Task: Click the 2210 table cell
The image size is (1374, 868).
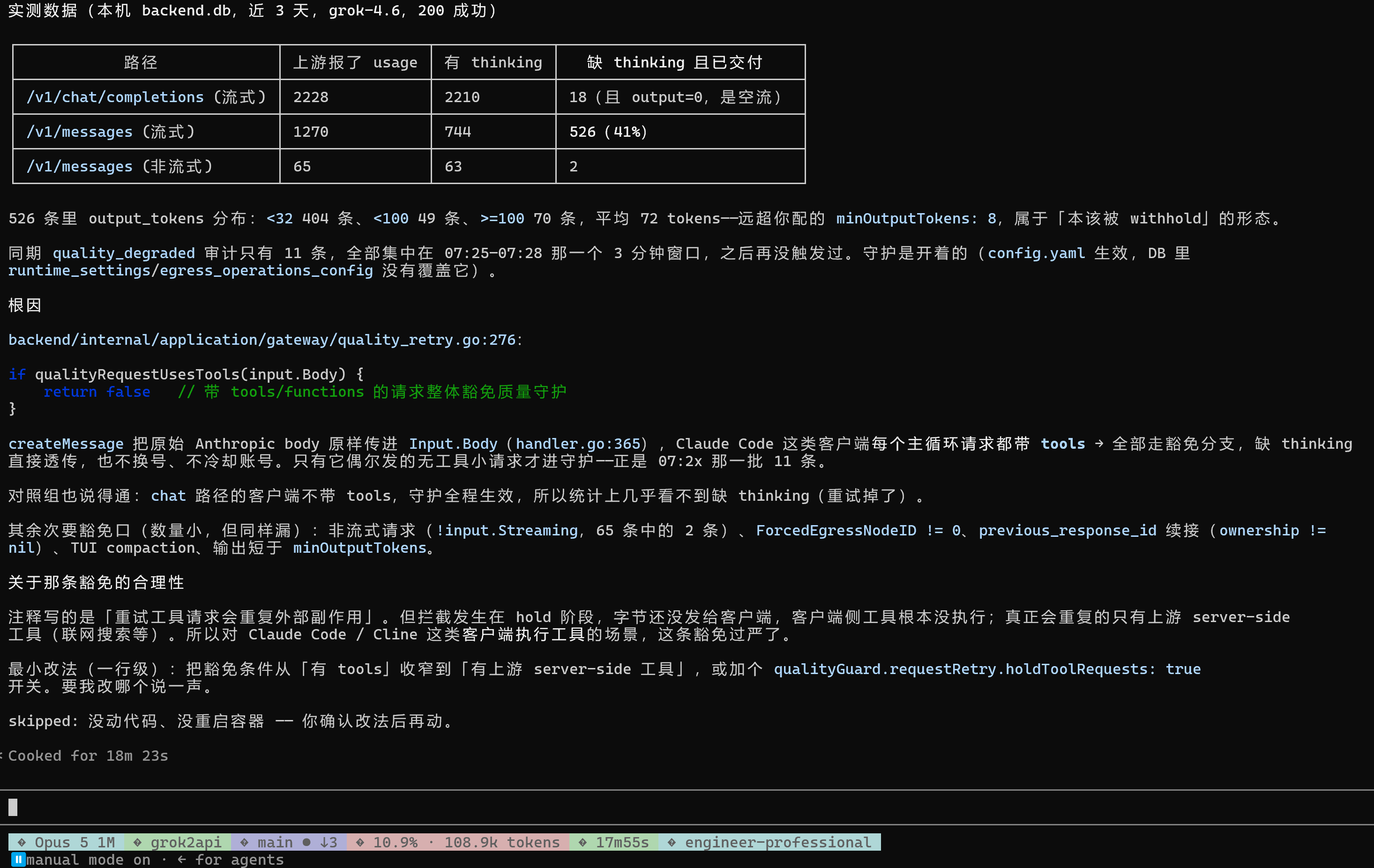Action: coord(462,97)
